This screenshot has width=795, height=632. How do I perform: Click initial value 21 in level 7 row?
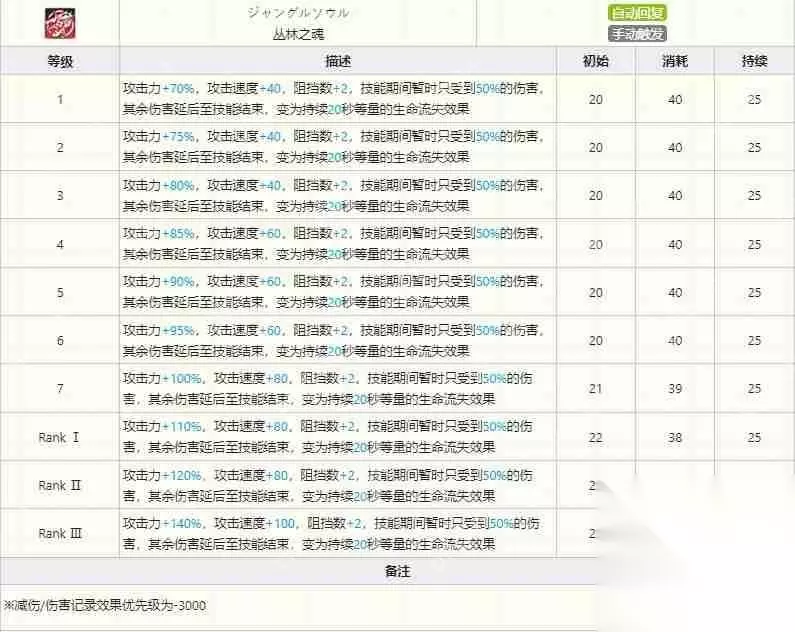pos(596,389)
